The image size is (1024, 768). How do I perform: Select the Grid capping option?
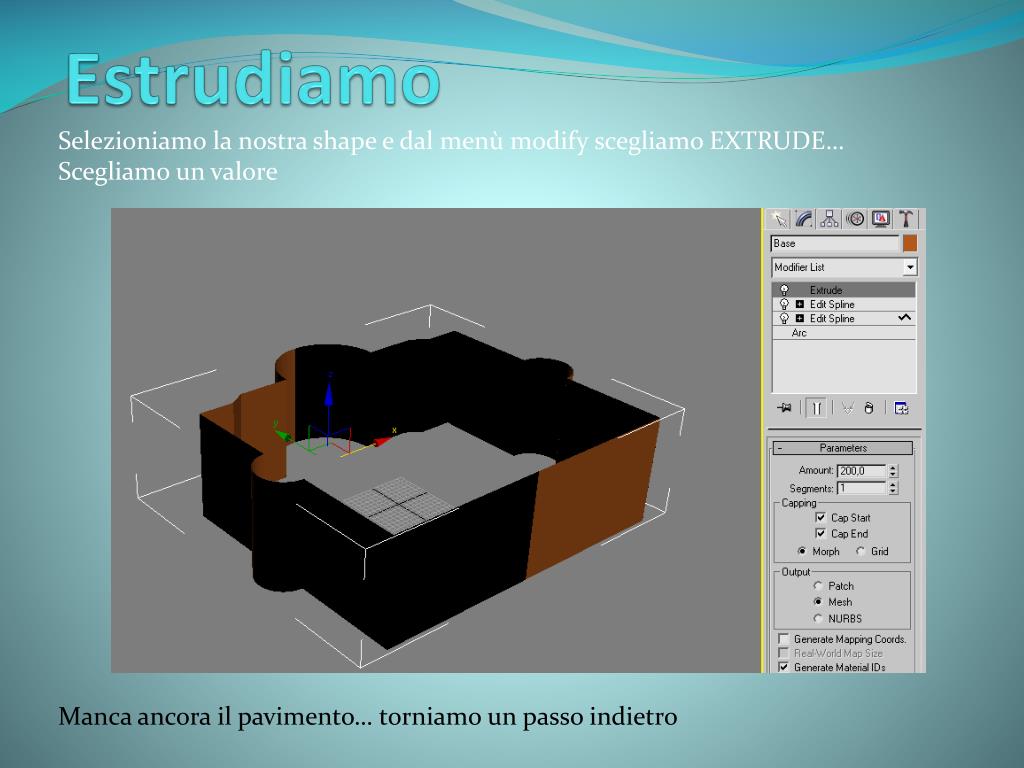click(x=861, y=551)
